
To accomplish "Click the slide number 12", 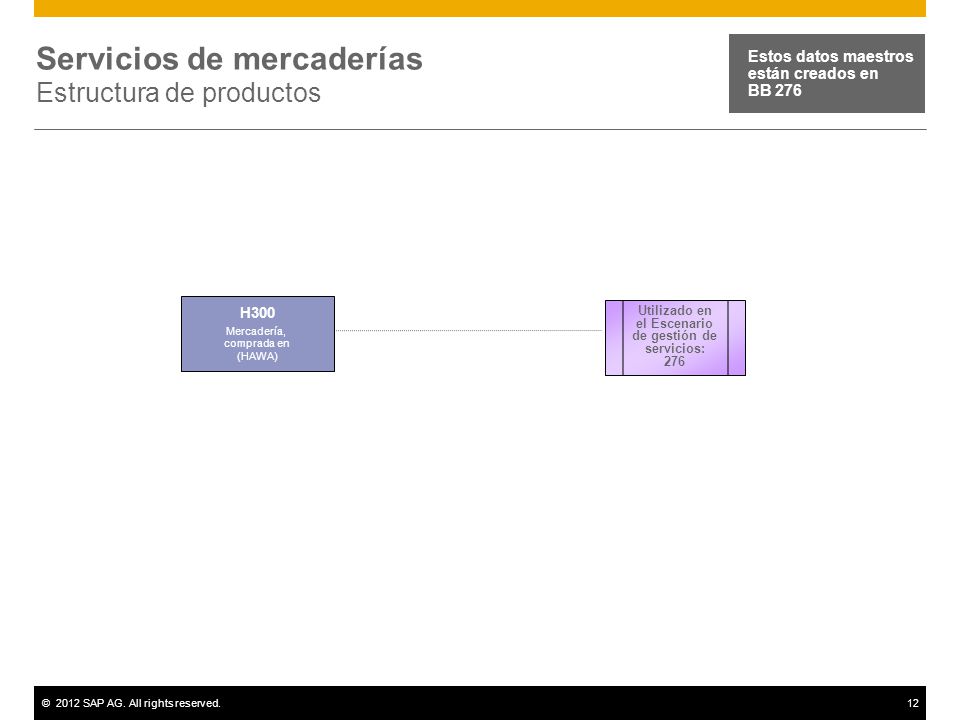I will click(x=912, y=703).
